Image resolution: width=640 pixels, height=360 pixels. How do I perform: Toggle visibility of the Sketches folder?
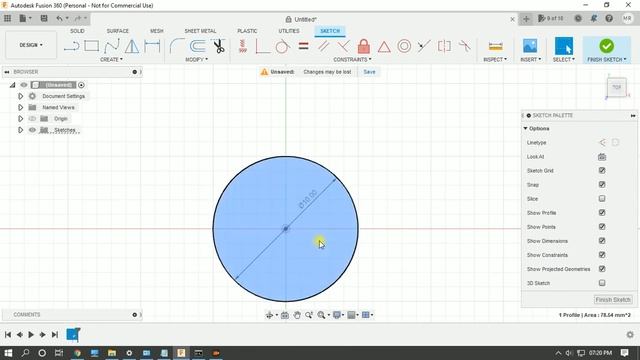tap(32, 130)
